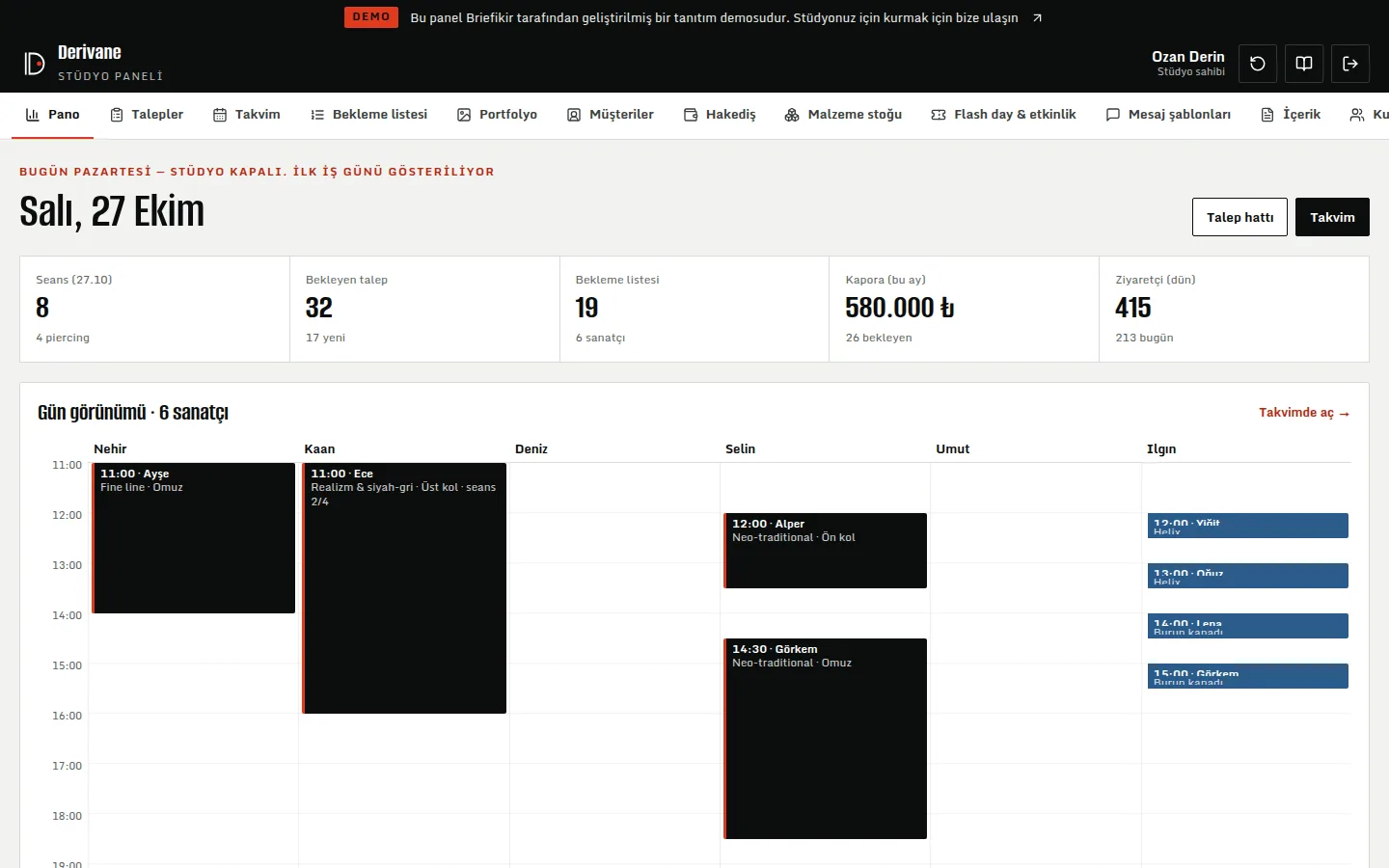Viewport: 1389px width, 868px height.
Task: Click the logout icon button
Action: coord(1350,64)
